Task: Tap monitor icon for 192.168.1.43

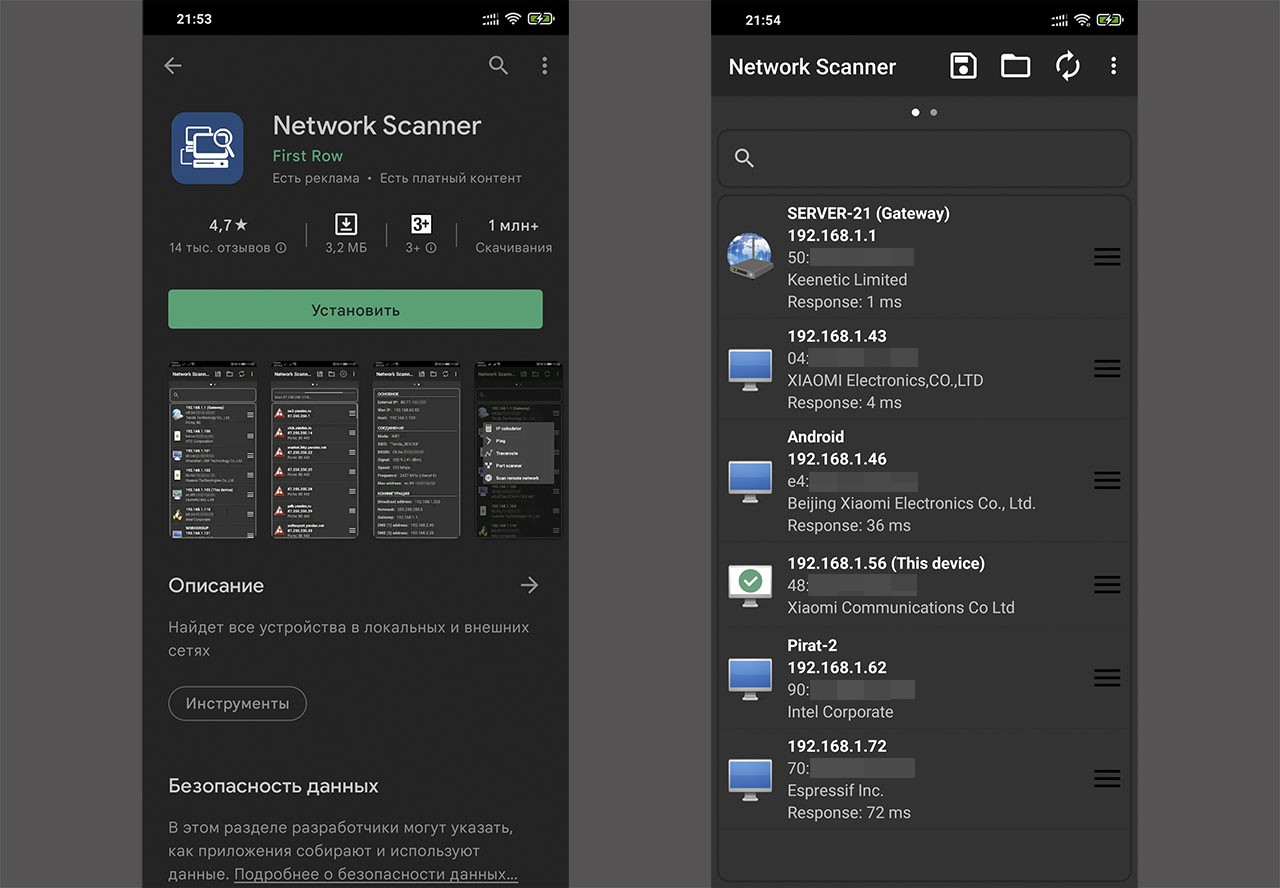Action: tap(750, 369)
